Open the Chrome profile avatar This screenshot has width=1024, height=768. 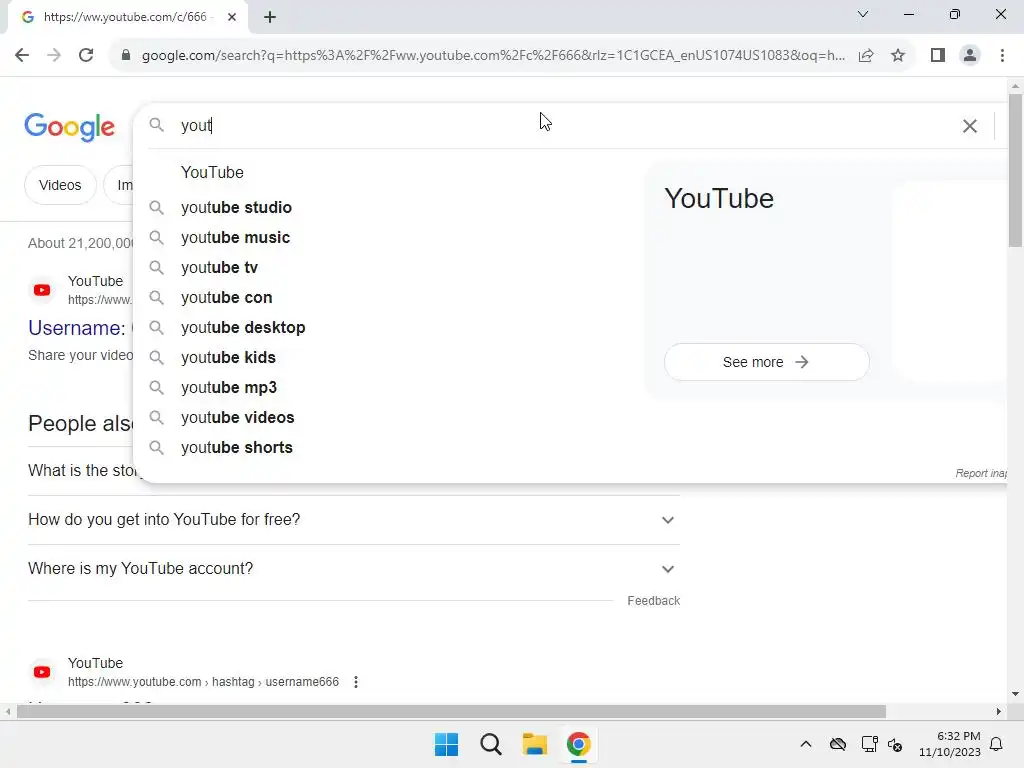970,55
